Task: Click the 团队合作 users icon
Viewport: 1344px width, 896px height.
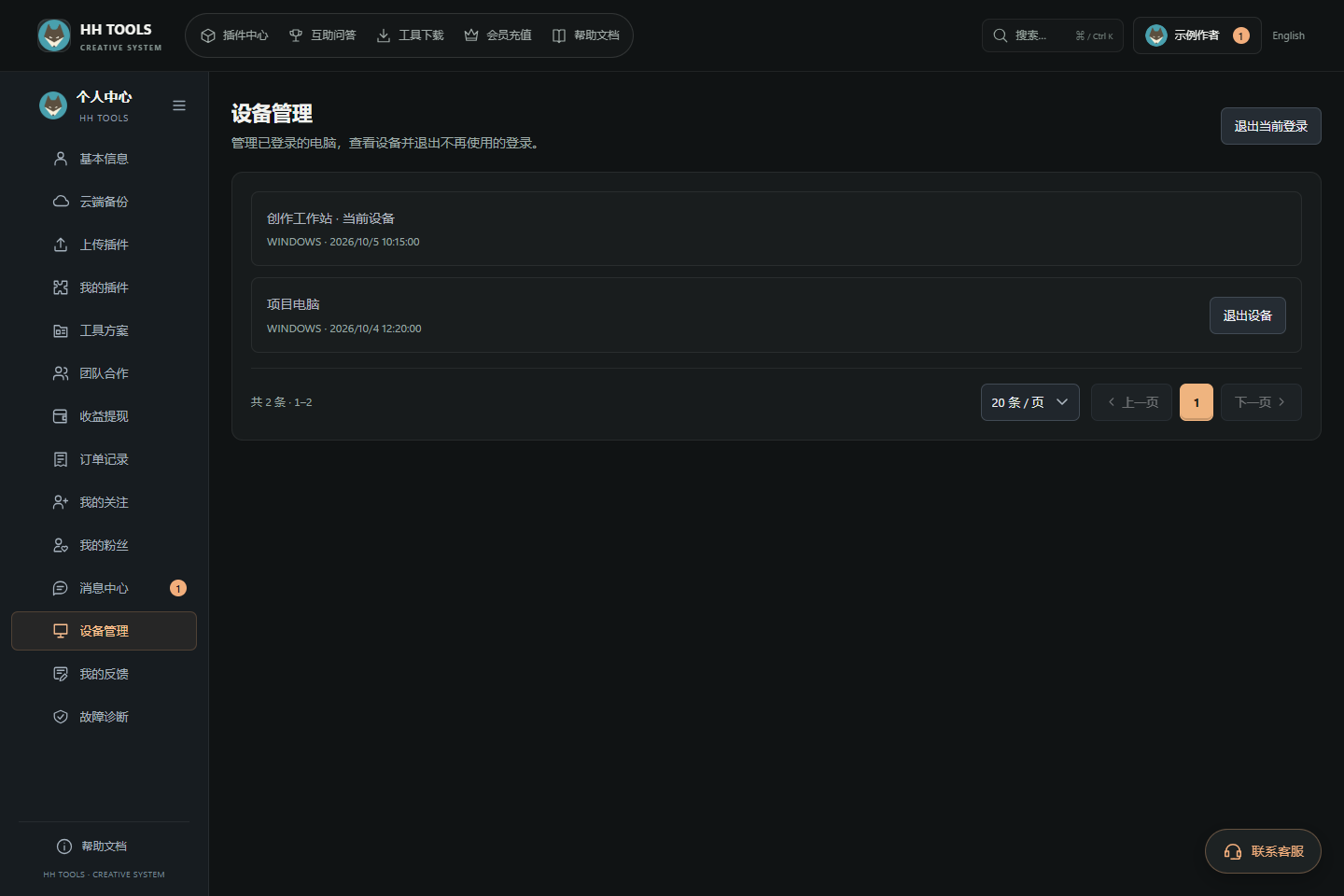Action: click(61, 373)
